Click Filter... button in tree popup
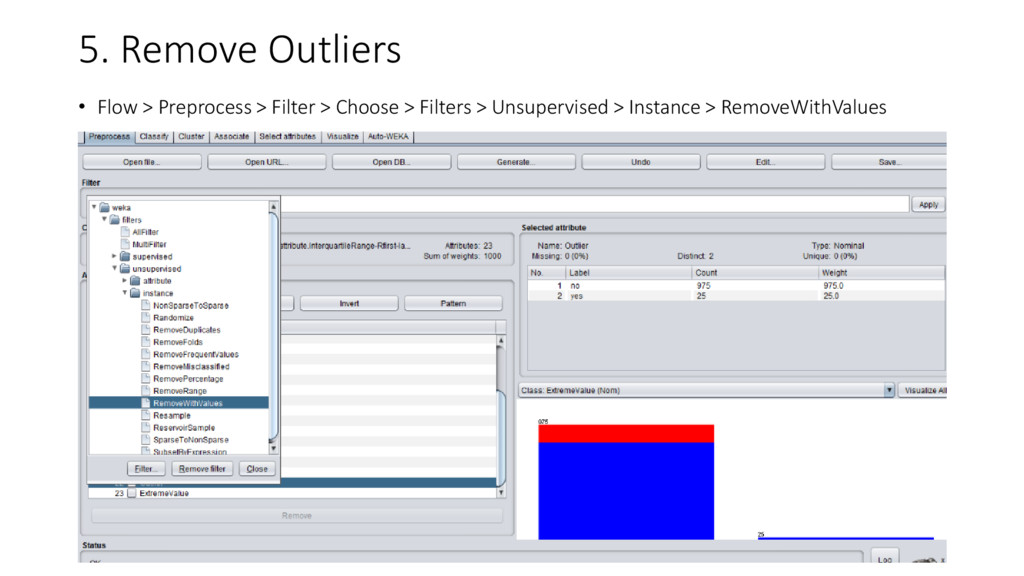Image resolution: width=1024 pixels, height=576 pixels. click(x=146, y=469)
